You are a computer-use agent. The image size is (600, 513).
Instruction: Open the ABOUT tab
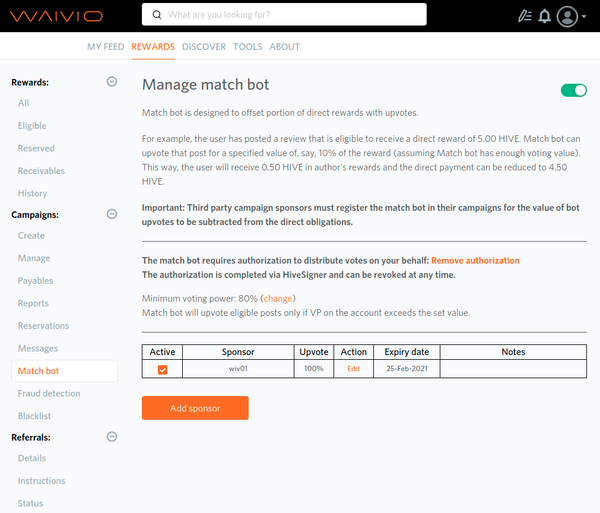(285, 47)
